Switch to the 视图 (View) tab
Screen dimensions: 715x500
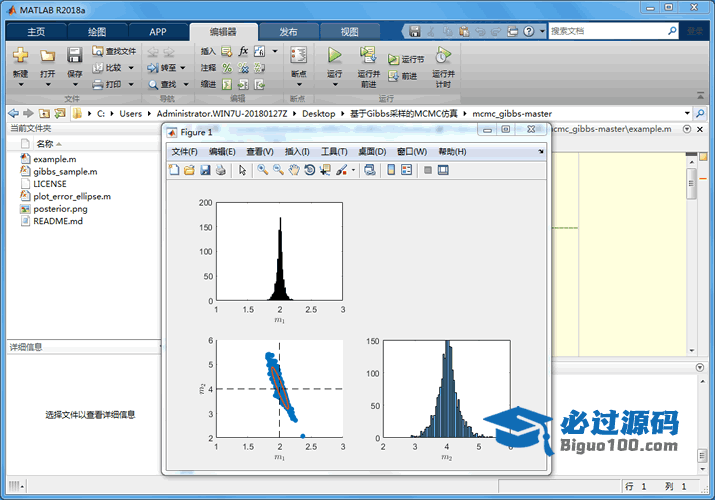click(349, 32)
